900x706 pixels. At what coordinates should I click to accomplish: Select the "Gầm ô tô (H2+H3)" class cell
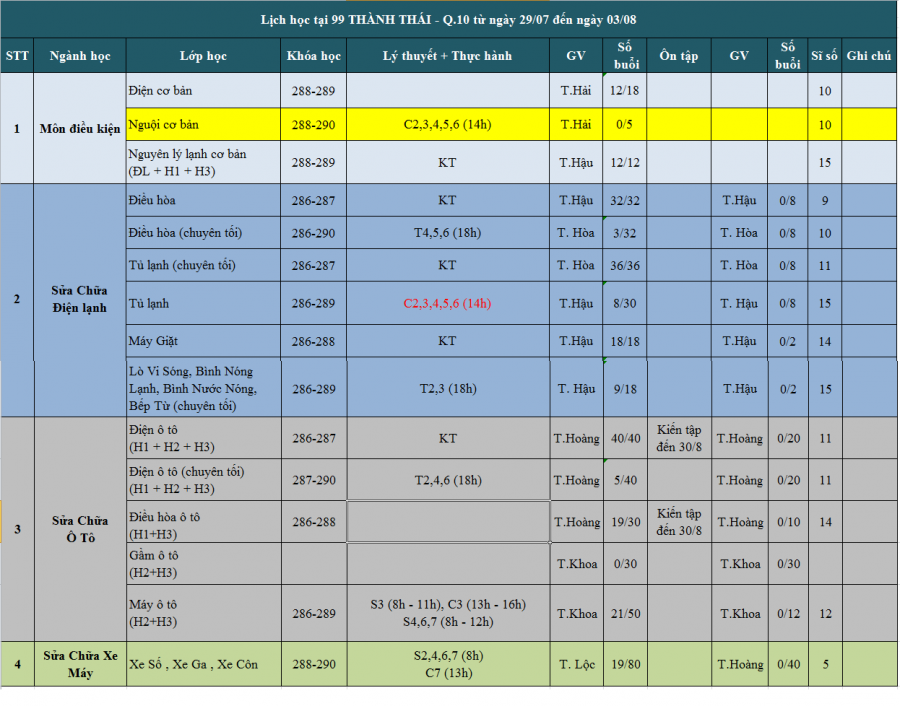pyautogui.click(x=203, y=564)
